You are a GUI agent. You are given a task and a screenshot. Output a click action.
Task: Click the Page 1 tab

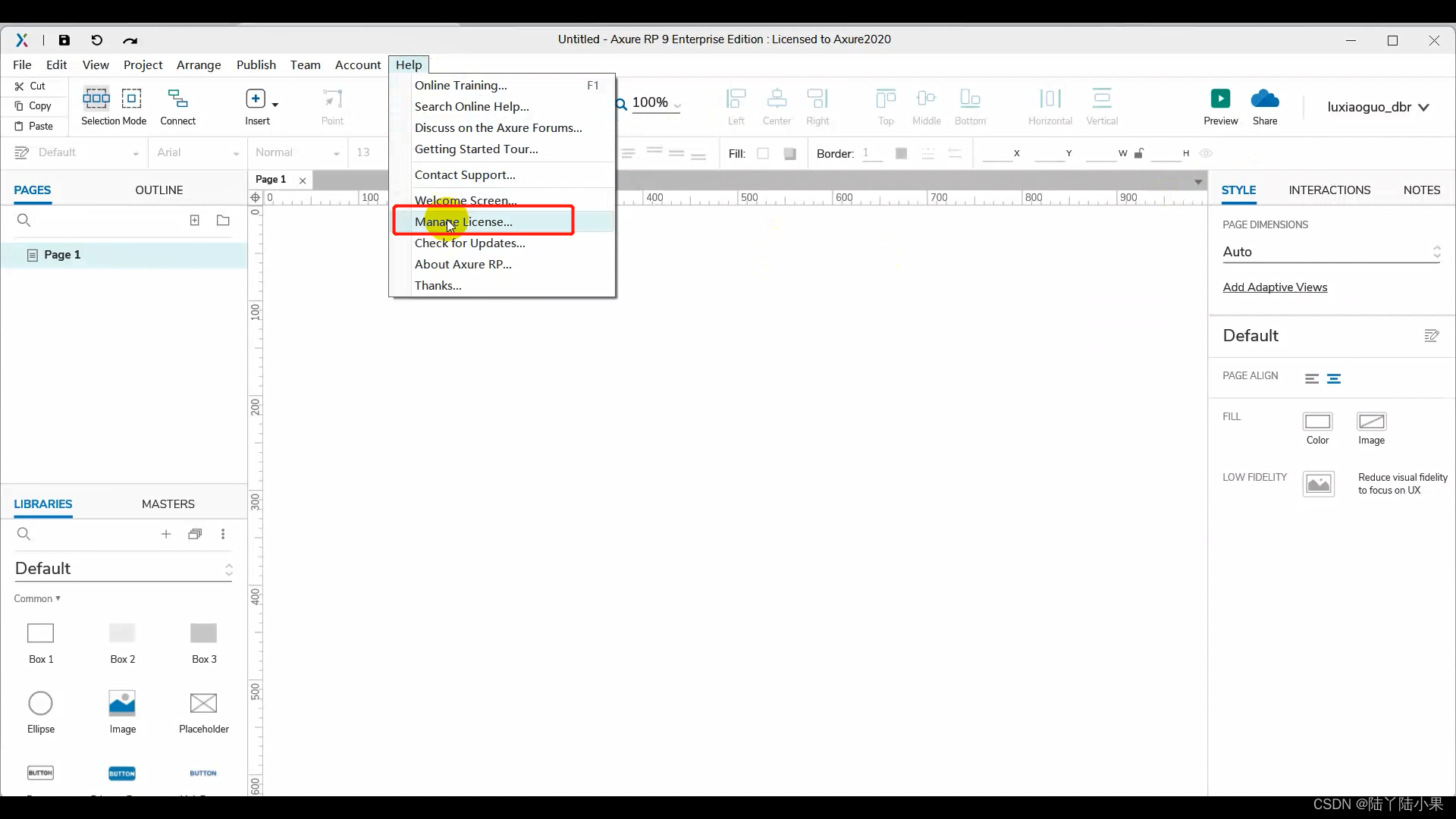point(271,179)
